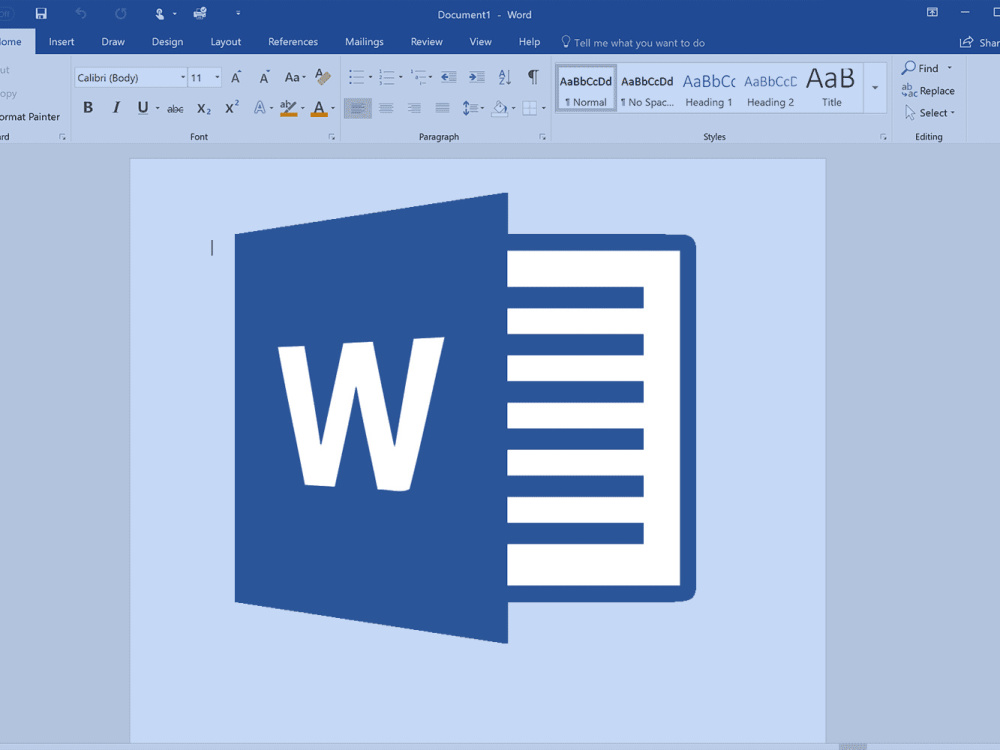Click the Ribbon Display Options icon

(932, 12)
